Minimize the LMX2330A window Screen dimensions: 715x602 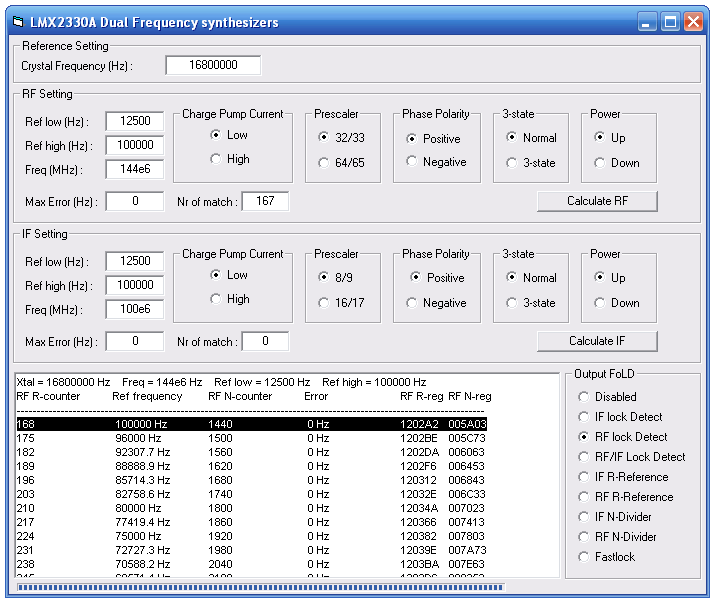646,22
